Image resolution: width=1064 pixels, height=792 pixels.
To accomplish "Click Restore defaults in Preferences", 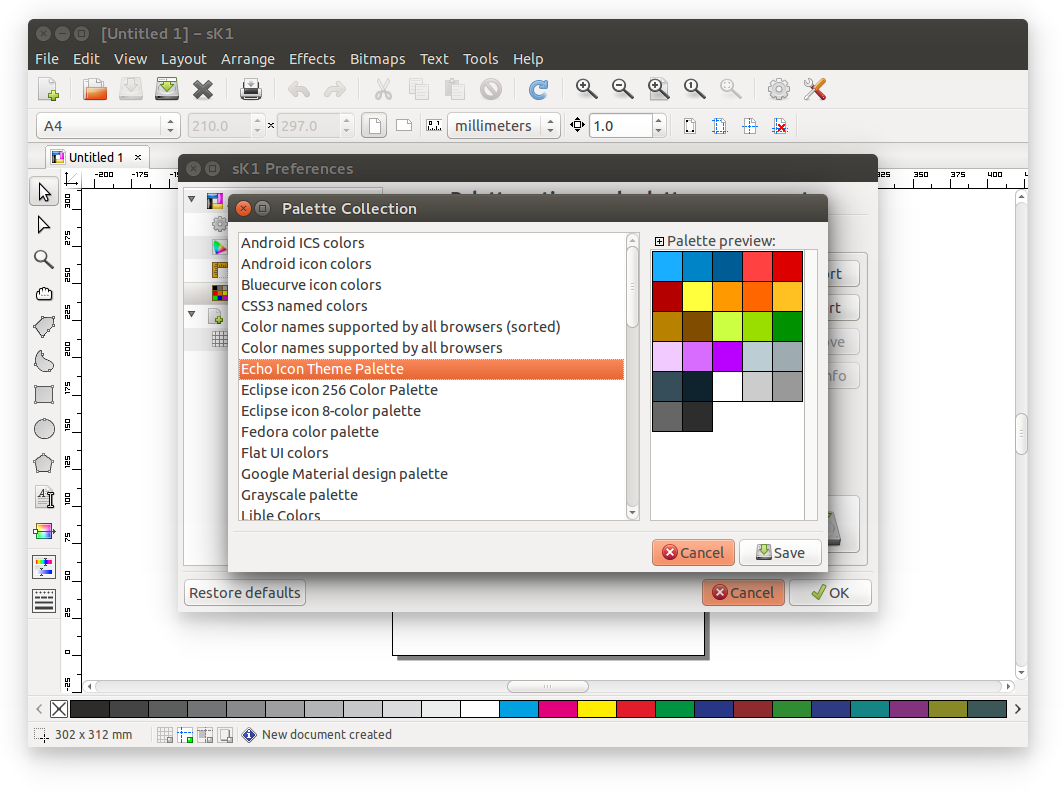I will (244, 593).
